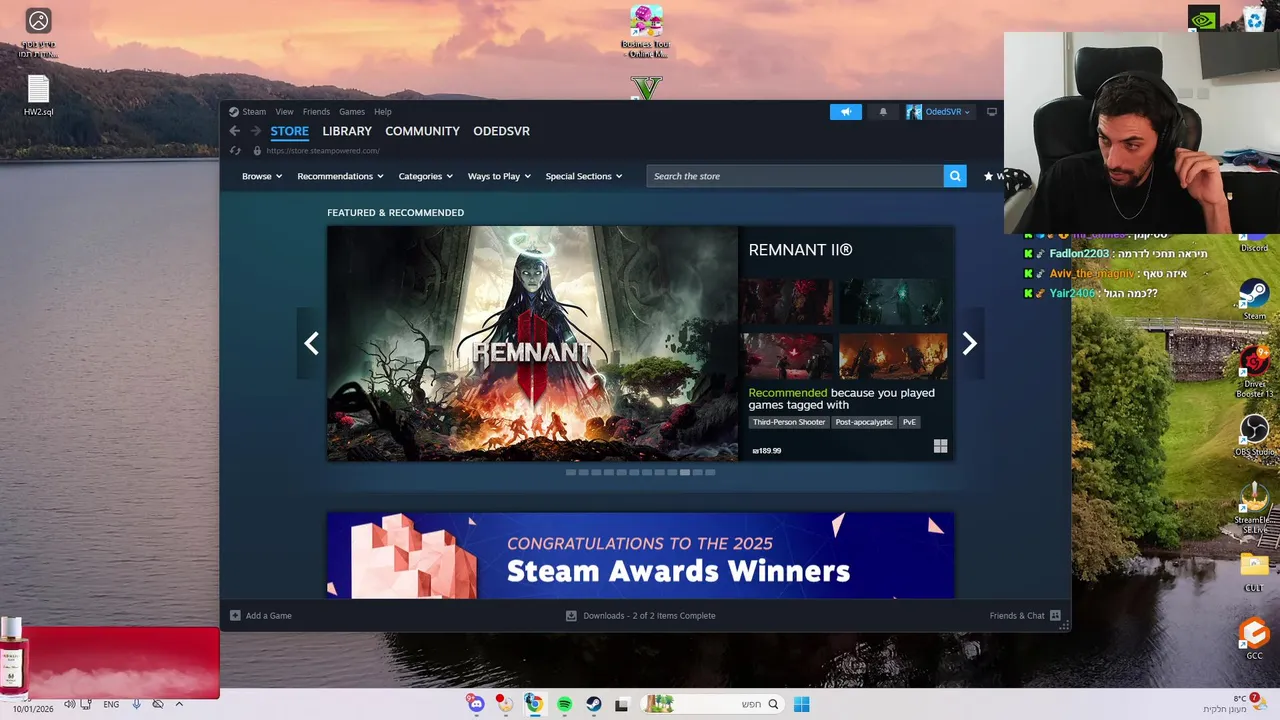This screenshot has width=1280, height=720.
Task: Open the Remnant II main capsule image
Action: click(532, 343)
